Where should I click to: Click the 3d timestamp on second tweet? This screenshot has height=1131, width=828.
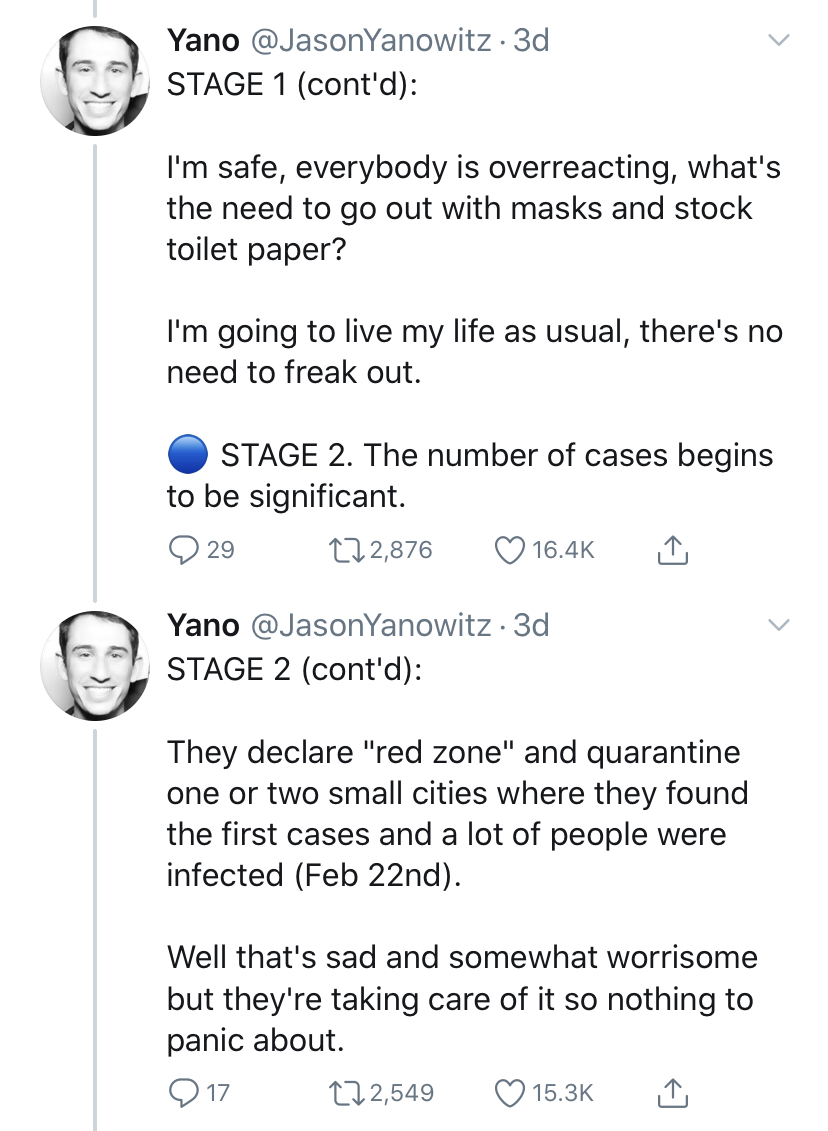tap(531, 625)
